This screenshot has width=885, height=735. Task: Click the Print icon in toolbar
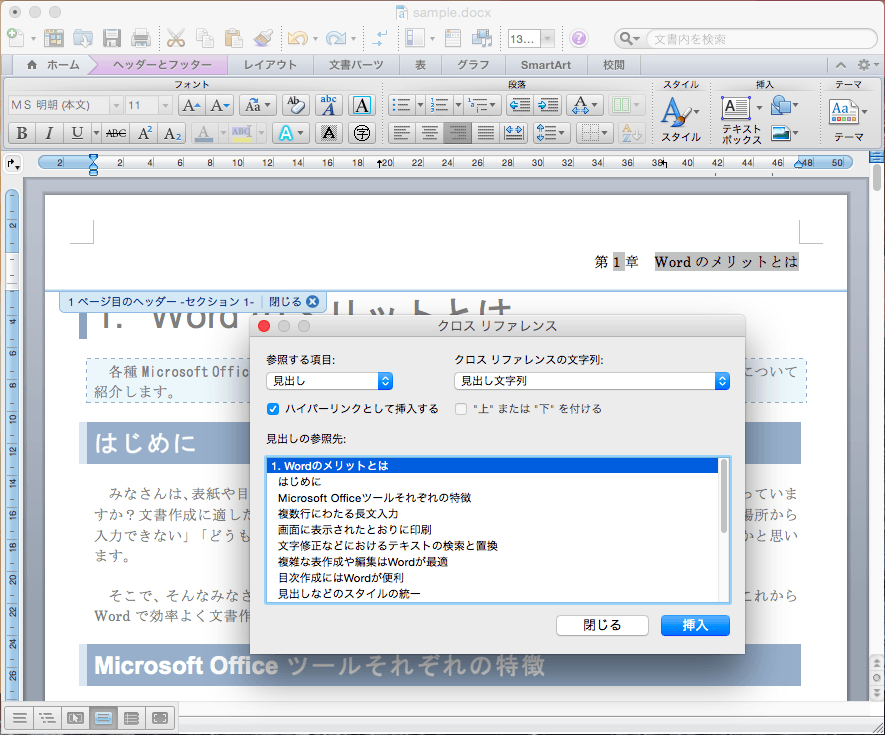click(141, 38)
